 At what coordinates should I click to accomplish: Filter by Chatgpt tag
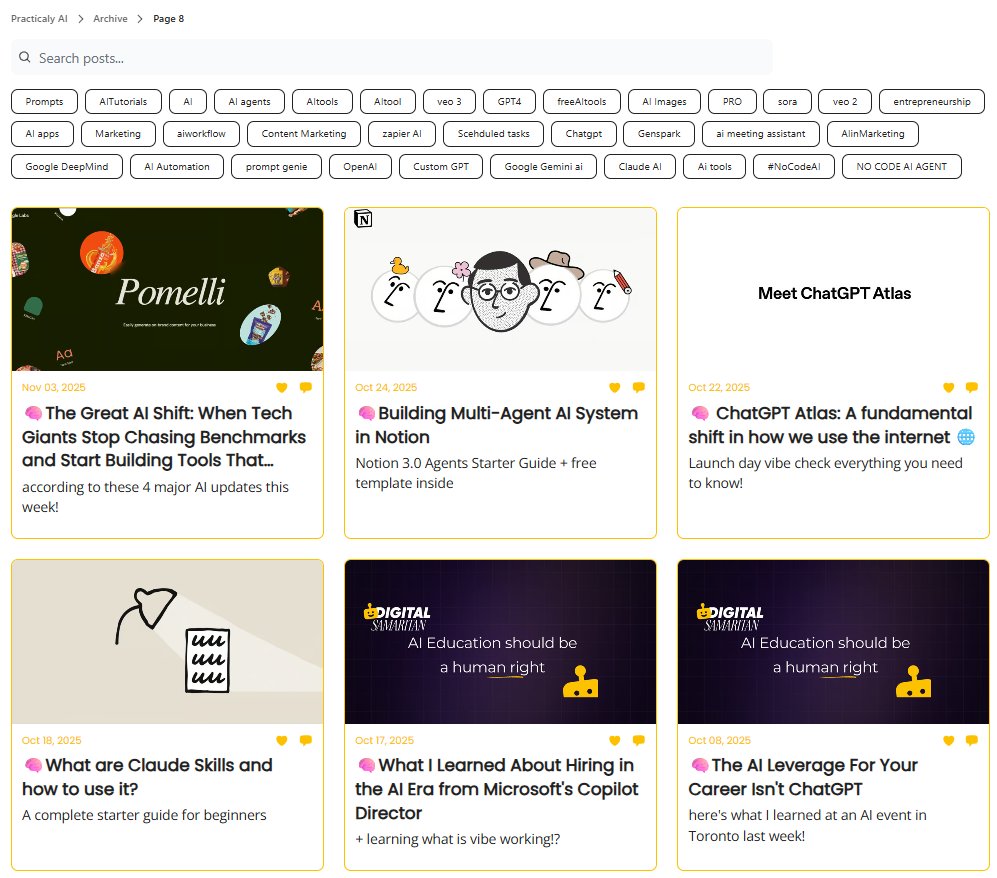coord(584,134)
